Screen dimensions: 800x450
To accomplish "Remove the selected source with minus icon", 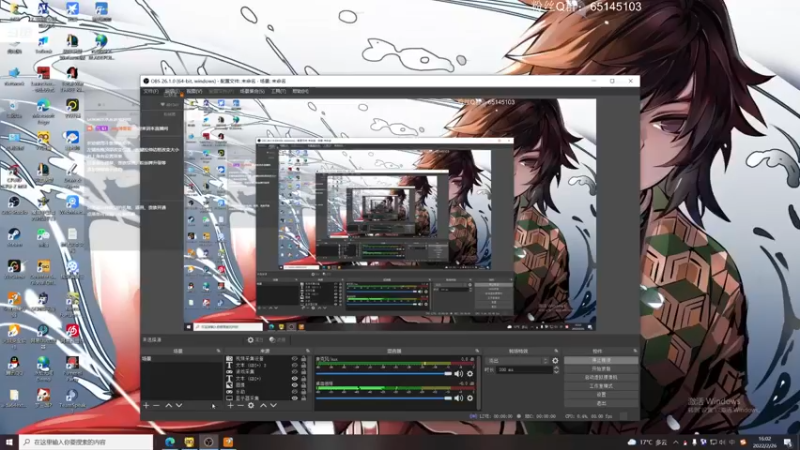I will (240, 405).
